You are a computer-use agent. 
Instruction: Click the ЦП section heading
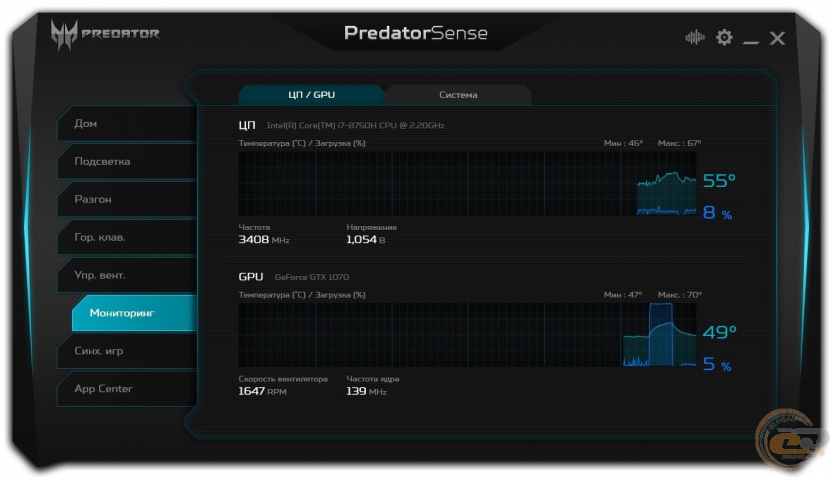(247, 125)
